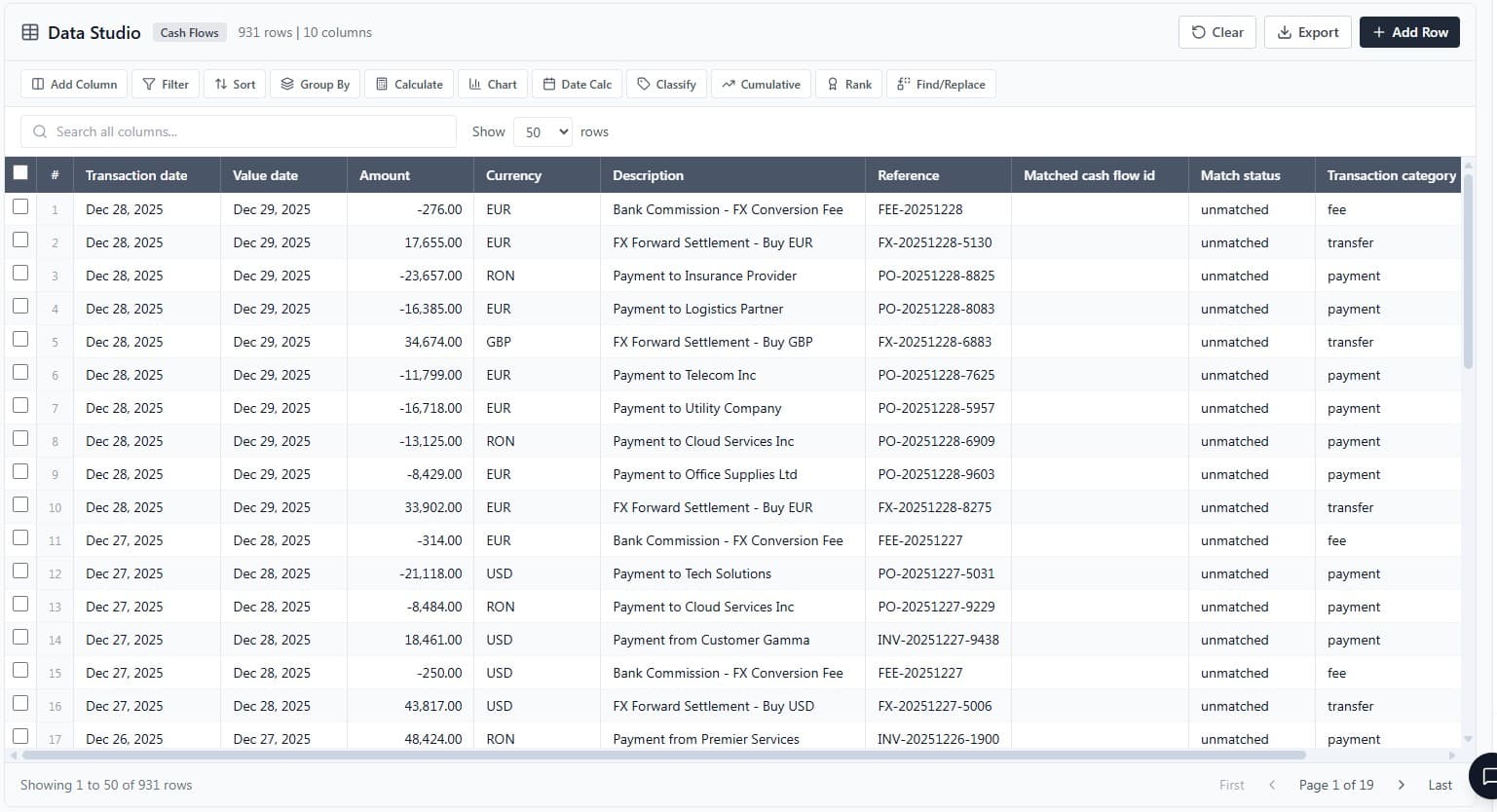
Task: Open the previous page chevron
Action: click(1272, 784)
